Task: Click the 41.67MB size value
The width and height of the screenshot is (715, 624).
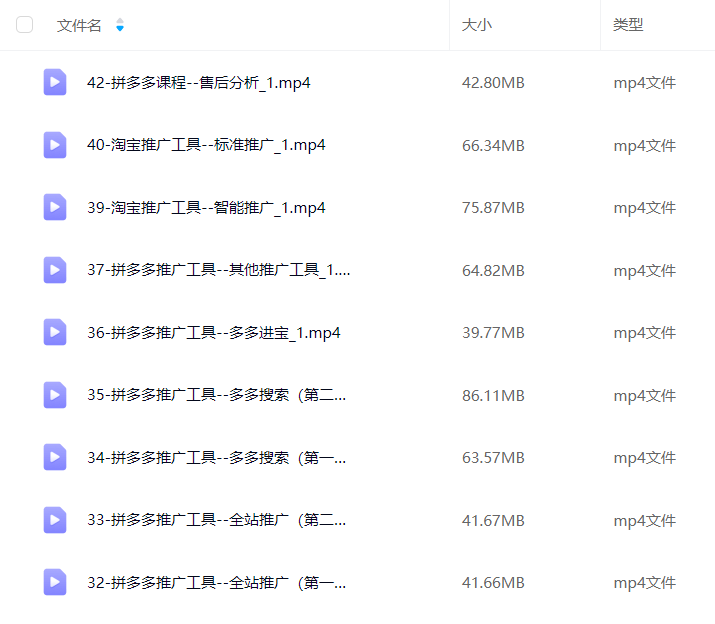Action: tap(493, 521)
